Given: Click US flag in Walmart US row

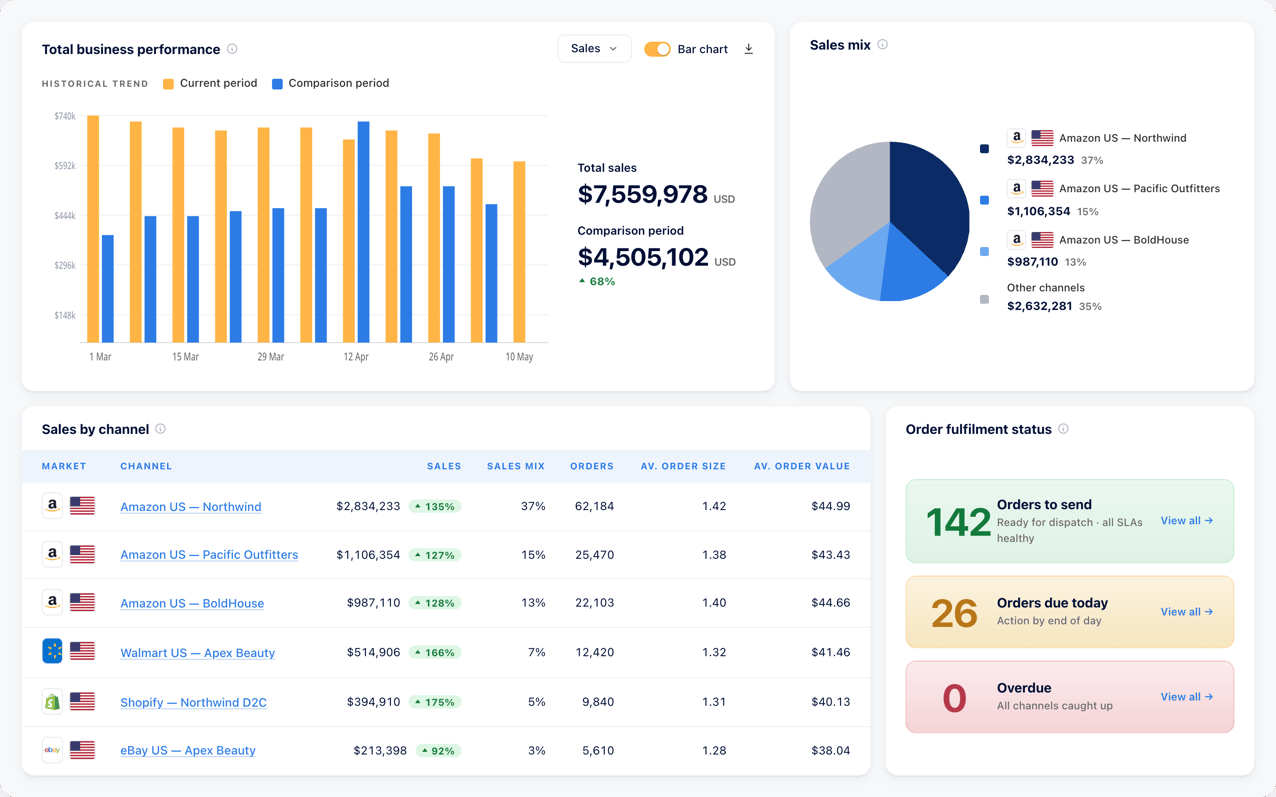Looking at the screenshot, I should point(83,651).
